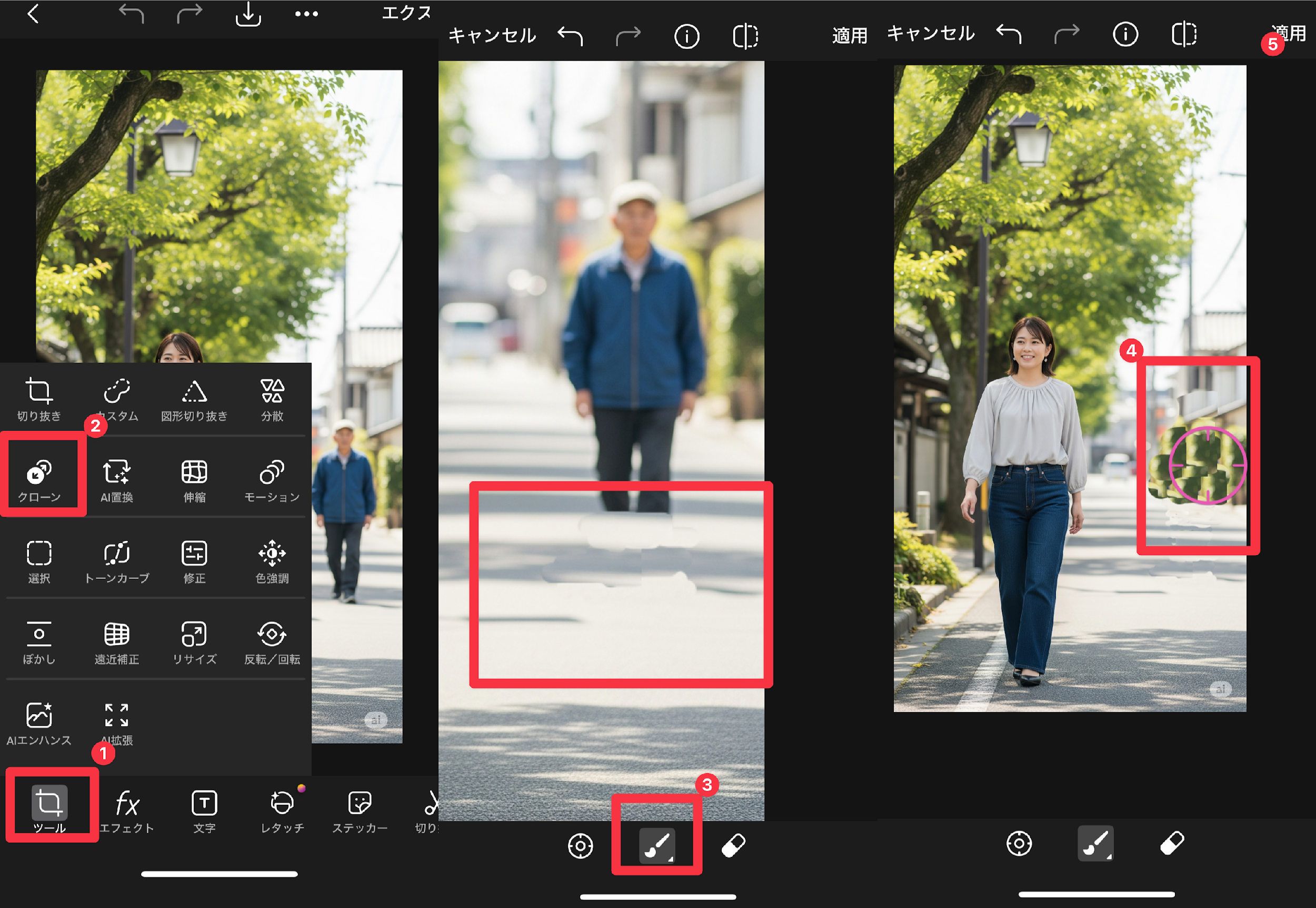Toggle before/after compare in the right screen

pos(1184,34)
